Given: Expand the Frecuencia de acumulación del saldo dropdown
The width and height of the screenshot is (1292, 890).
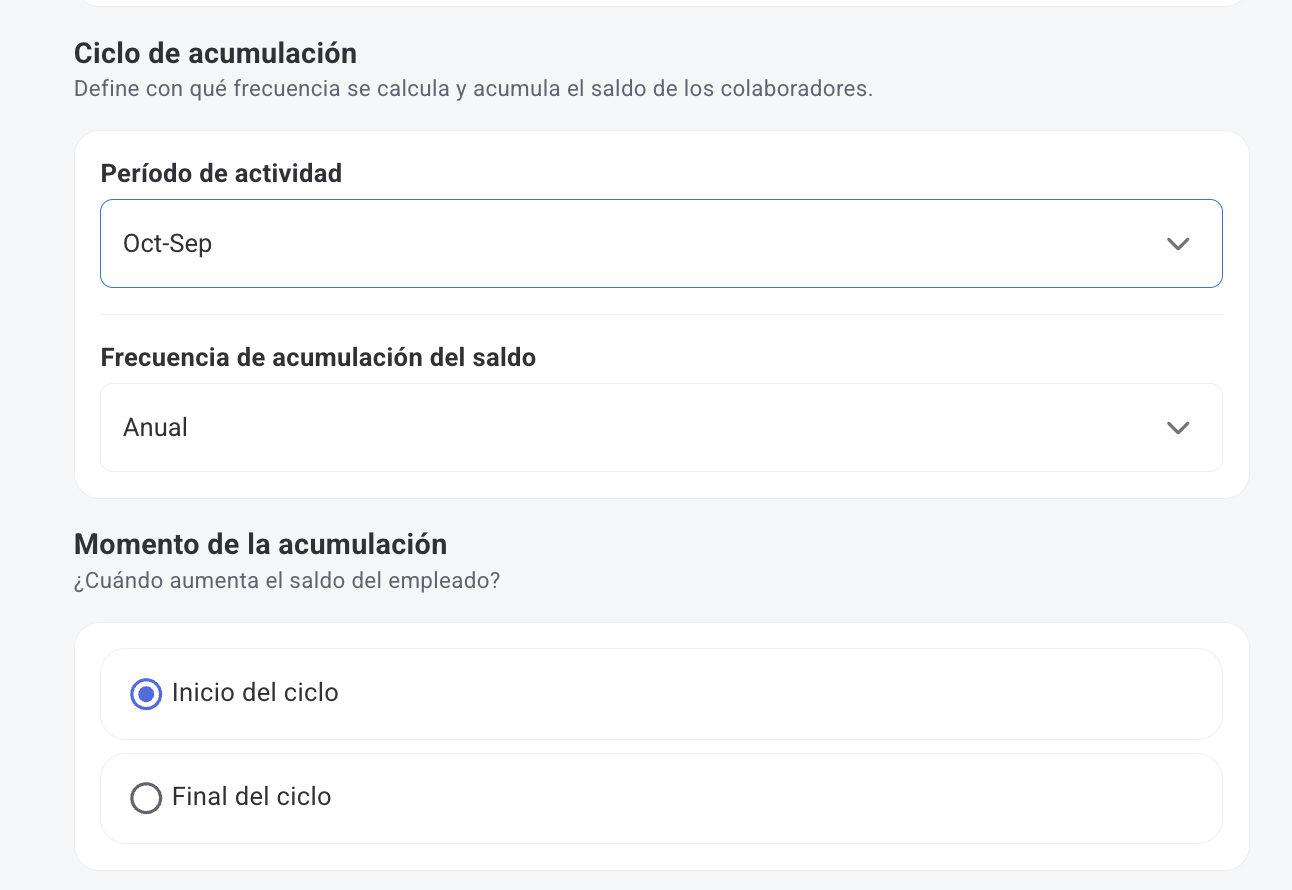Looking at the screenshot, I should (660, 427).
